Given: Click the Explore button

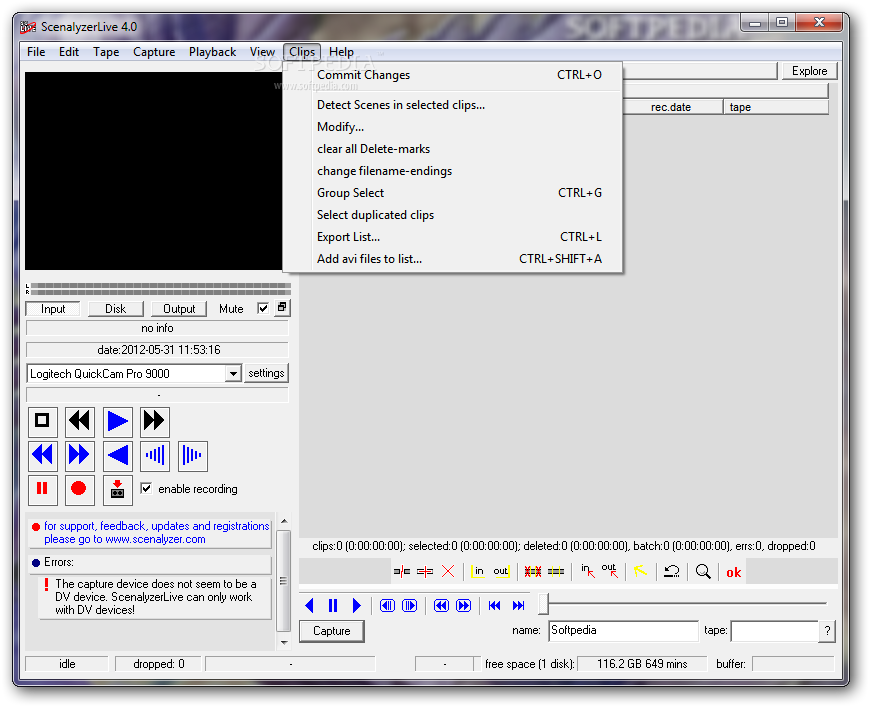Looking at the screenshot, I should click(809, 71).
